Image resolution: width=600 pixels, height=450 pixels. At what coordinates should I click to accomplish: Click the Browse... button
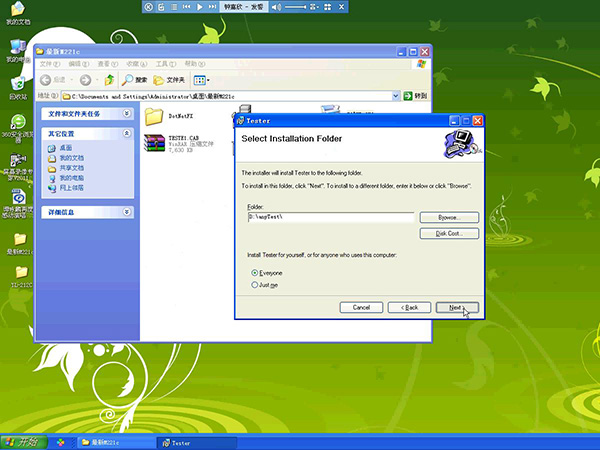click(449, 217)
